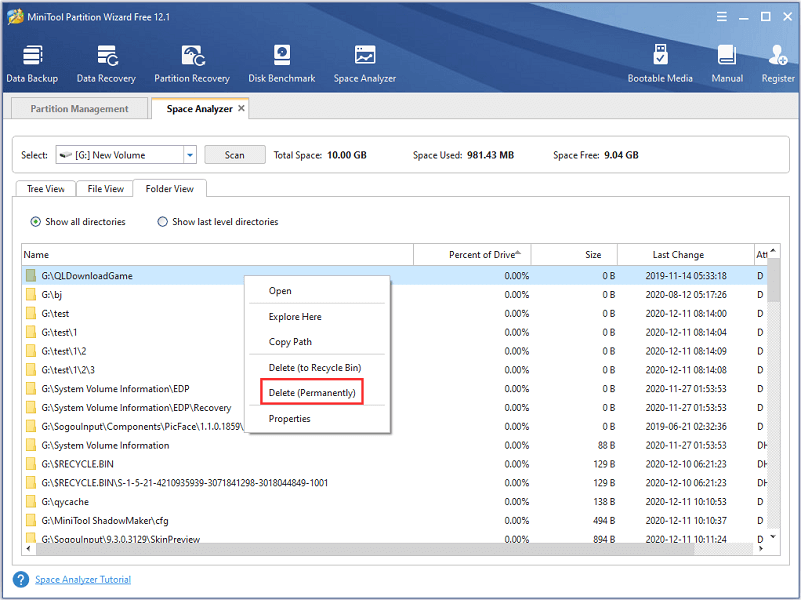Image resolution: width=801 pixels, height=600 pixels.
Task: Click the Space Analyzer toolbar icon
Action: pos(364,63)
